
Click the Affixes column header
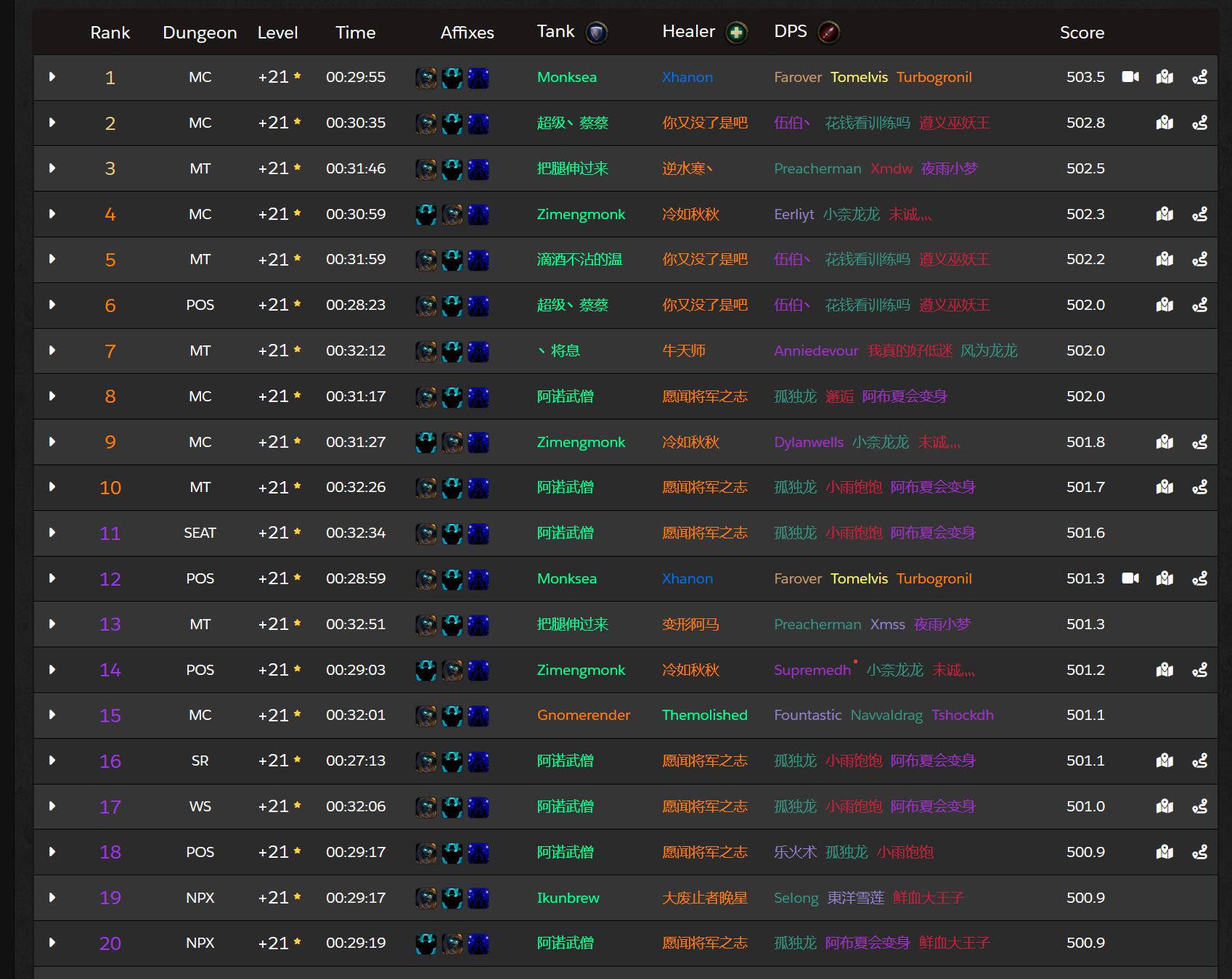pos(467,33)
